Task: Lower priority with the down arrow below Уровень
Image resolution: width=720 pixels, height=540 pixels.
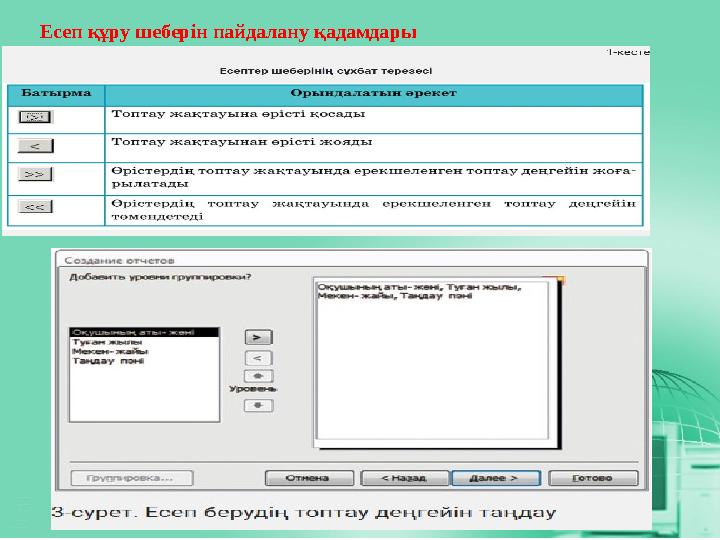Action: (x=259, y=405)
